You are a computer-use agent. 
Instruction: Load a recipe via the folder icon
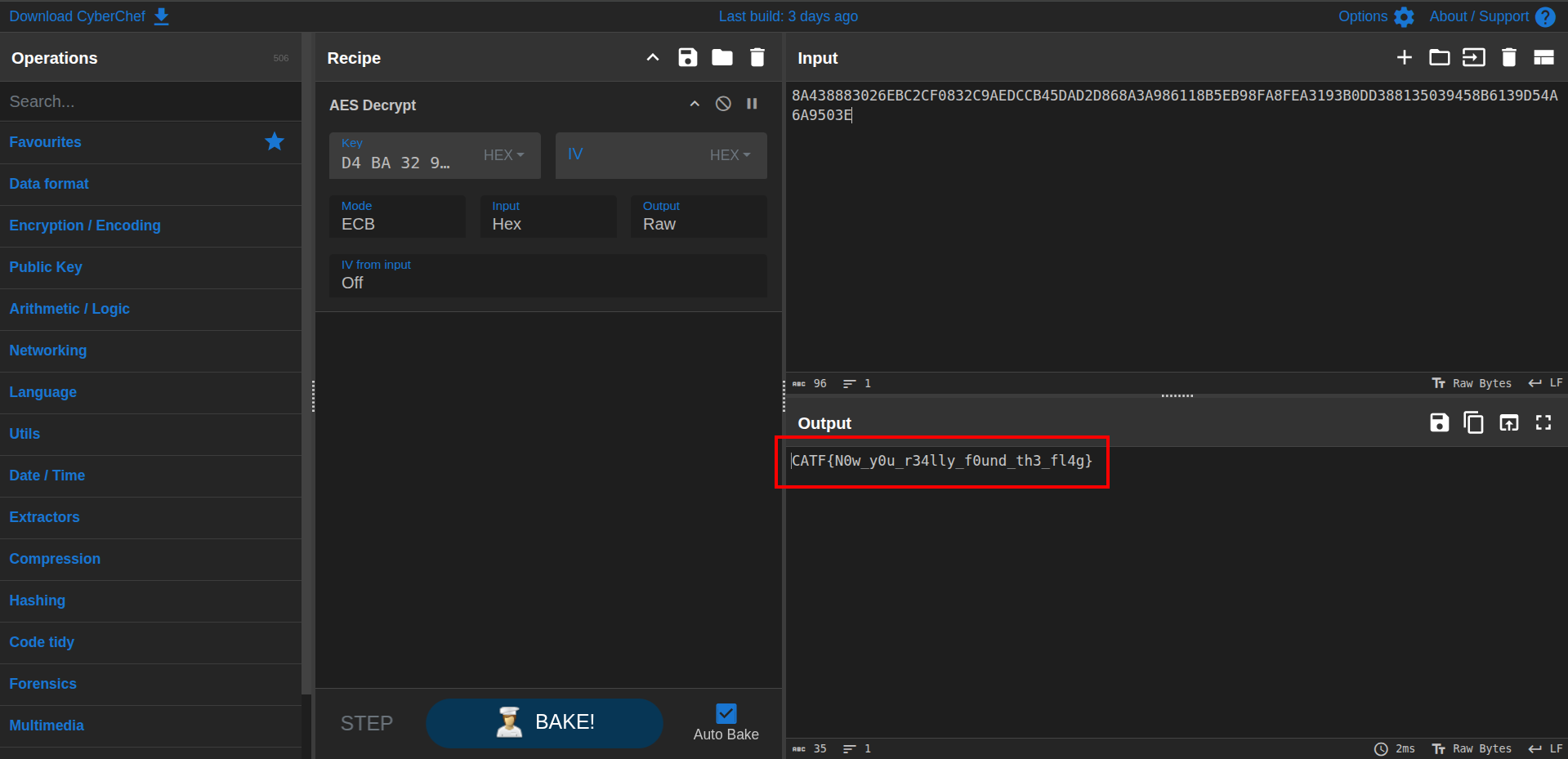722,57
